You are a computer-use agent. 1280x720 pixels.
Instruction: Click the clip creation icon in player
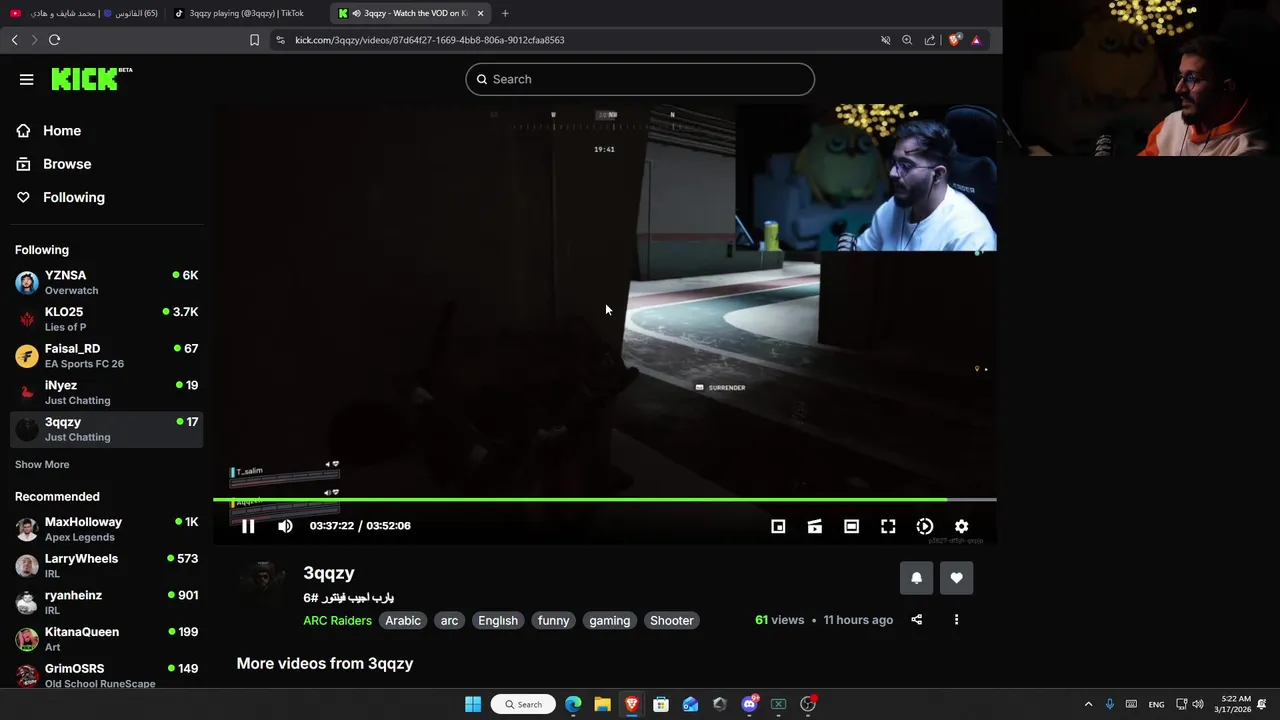point(815,526)
